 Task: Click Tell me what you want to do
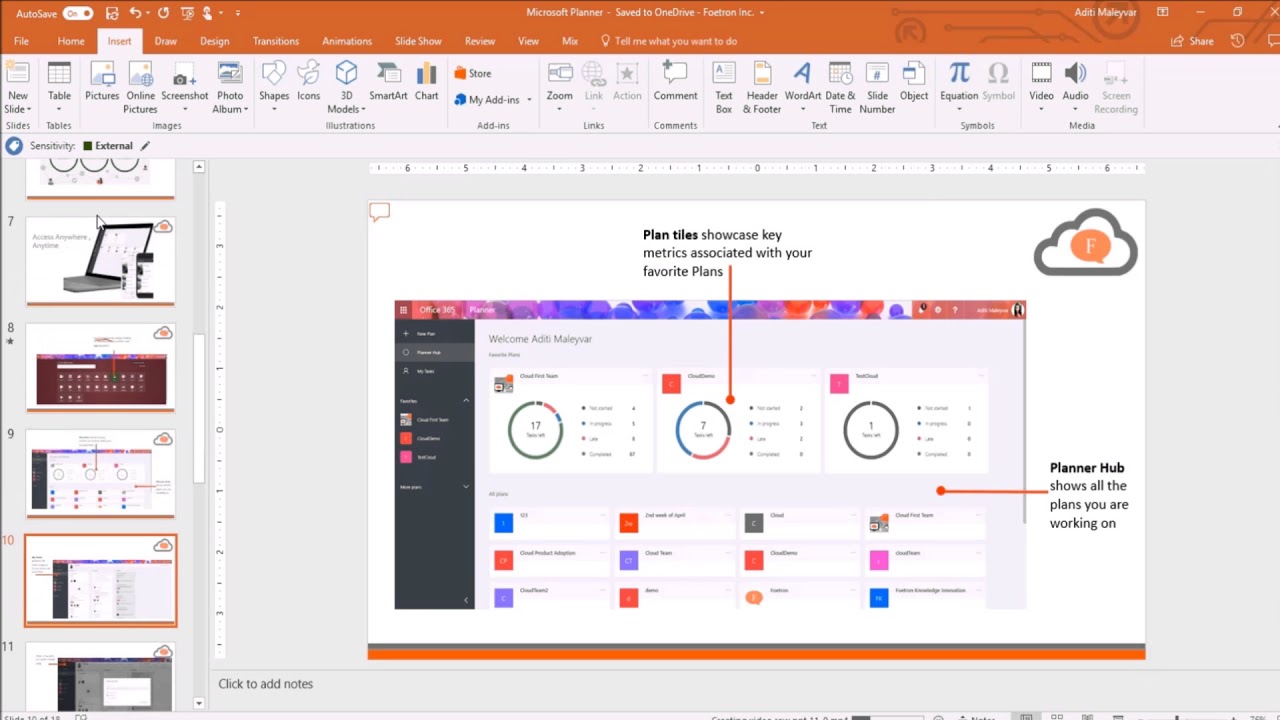[669, 41]
